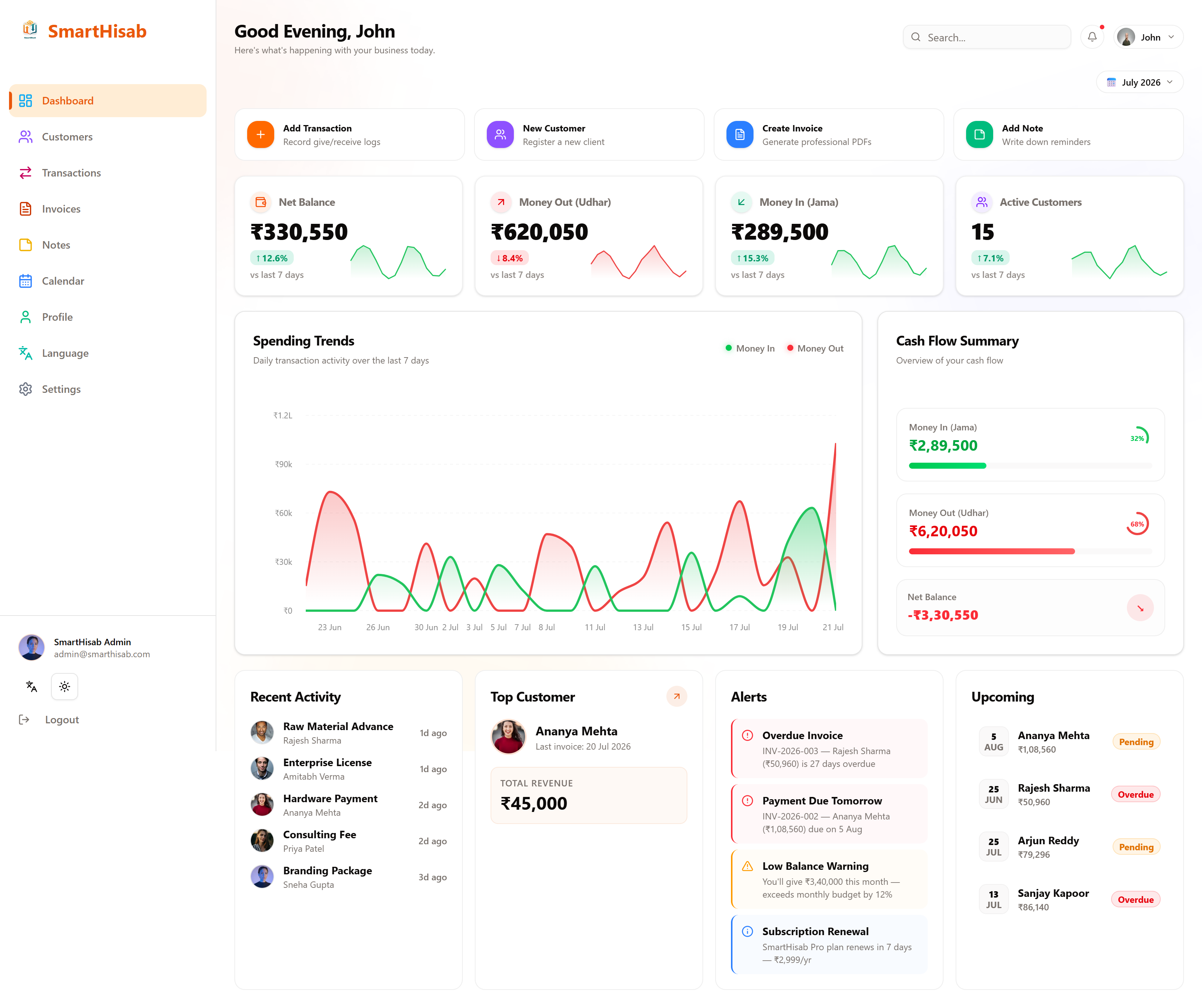The height and width of the screenshot is (1008, 1202).
Task: Open Enterprise License activity entry
Action: tap(349, 769)
